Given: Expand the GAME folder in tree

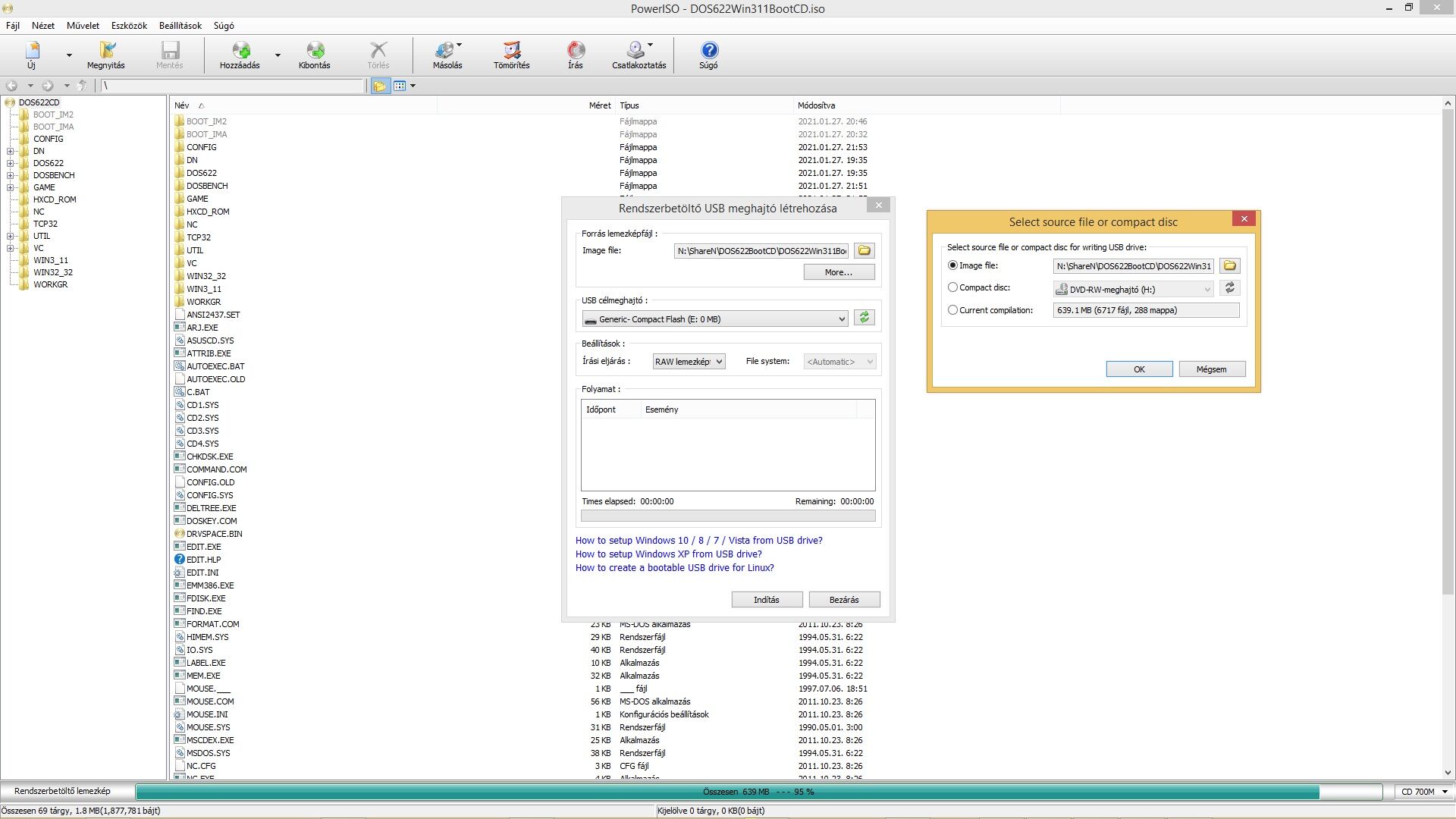Looking at the screenshot, I should (x=11, y=187).
